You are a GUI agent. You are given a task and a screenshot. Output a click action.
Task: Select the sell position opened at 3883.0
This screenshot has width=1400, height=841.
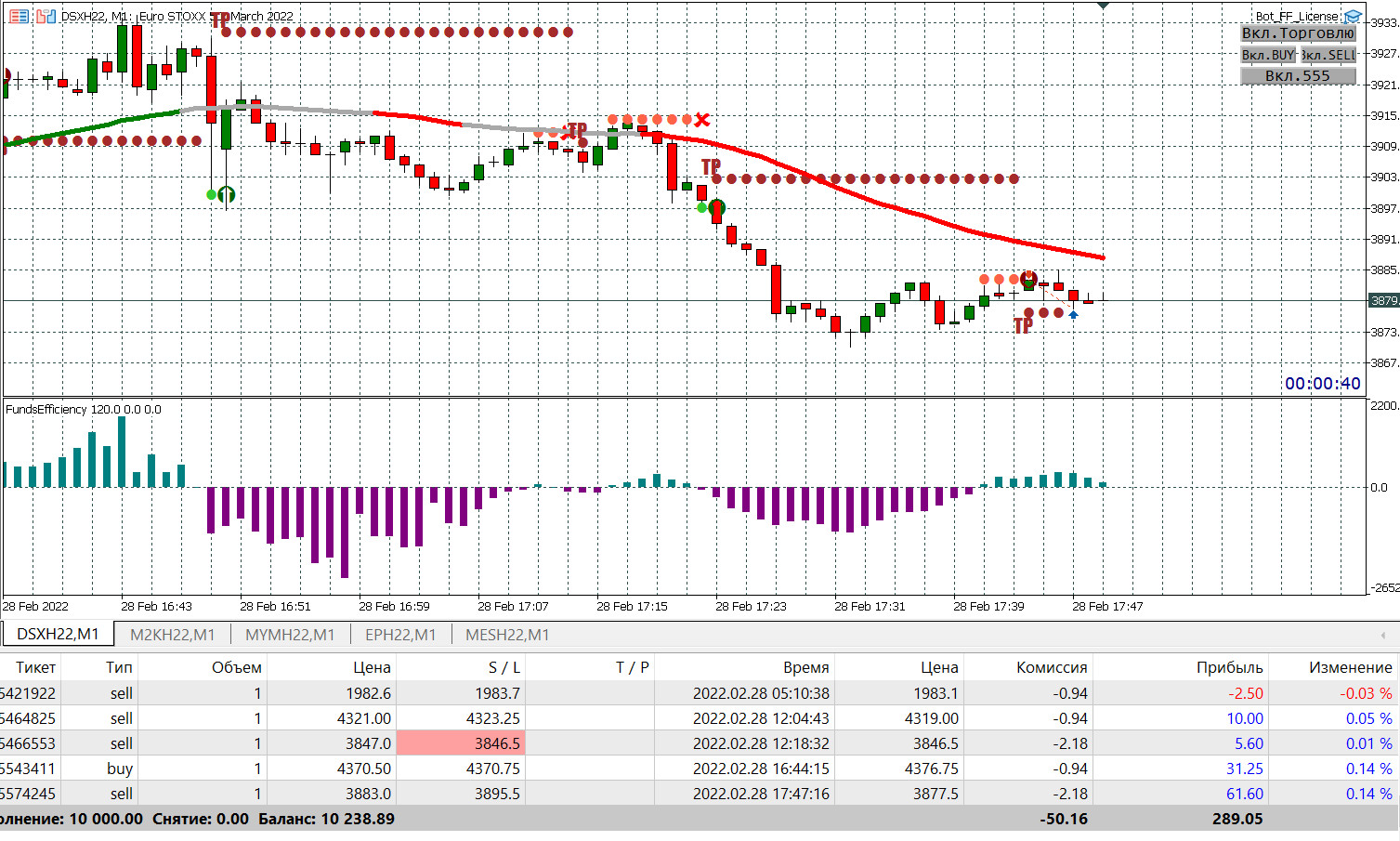point(700,794)
